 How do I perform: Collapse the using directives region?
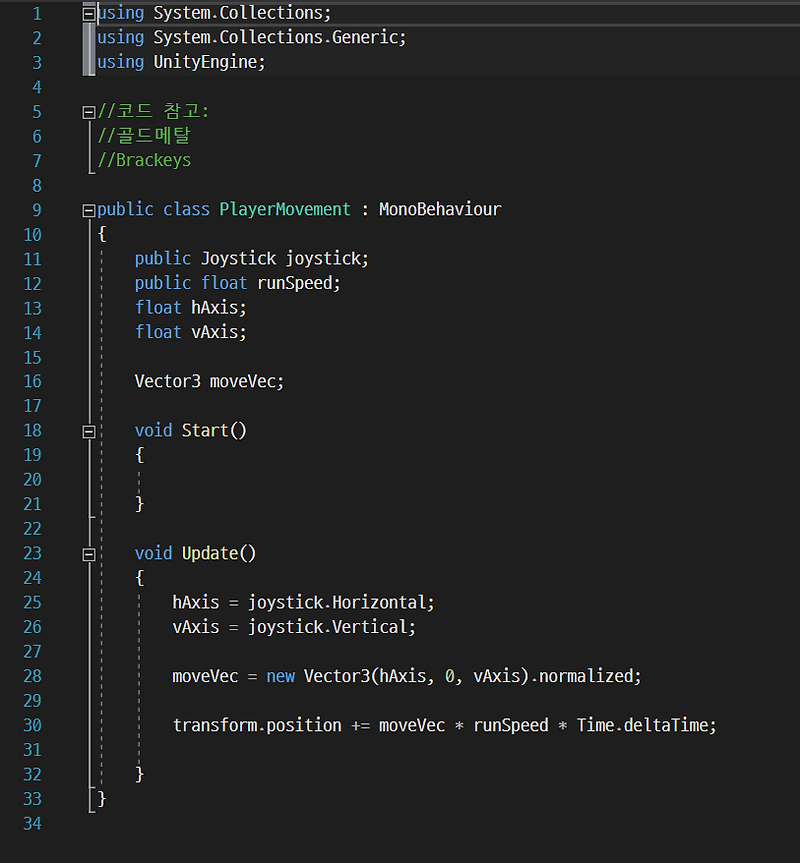(x=88, y=12)
